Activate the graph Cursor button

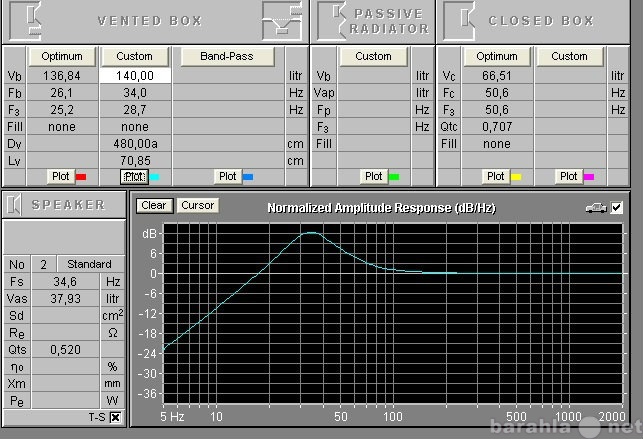pyautogui.click(x=198, y=205)
